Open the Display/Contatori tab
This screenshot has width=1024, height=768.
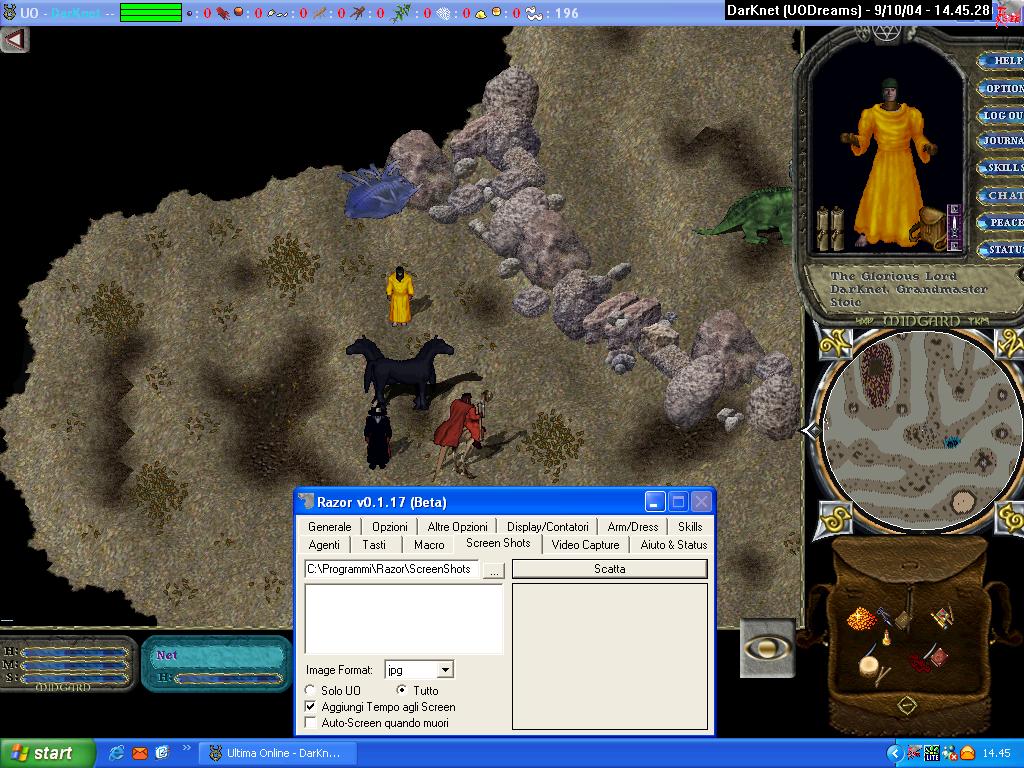tap(547, 526)
